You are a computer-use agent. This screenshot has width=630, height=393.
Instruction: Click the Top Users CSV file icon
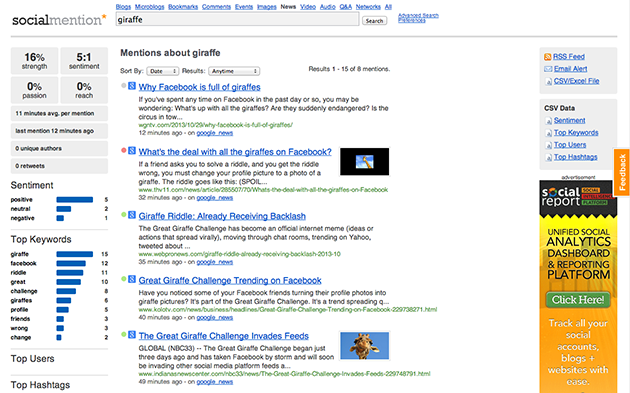[549, 145]
